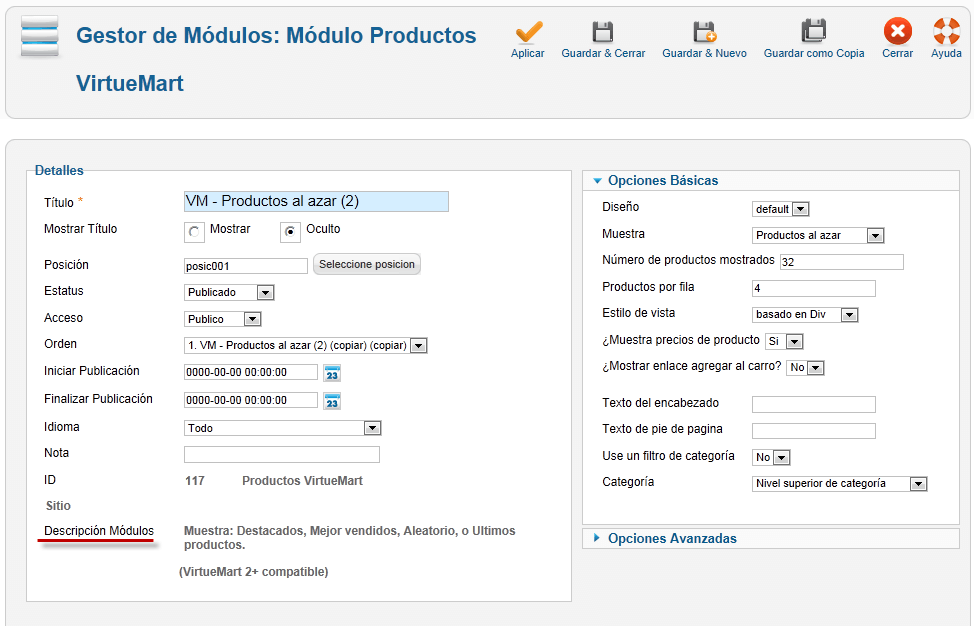The image size is (974, 626).
Task: Click the Sitio label
Action: click(x=58, y=506)
